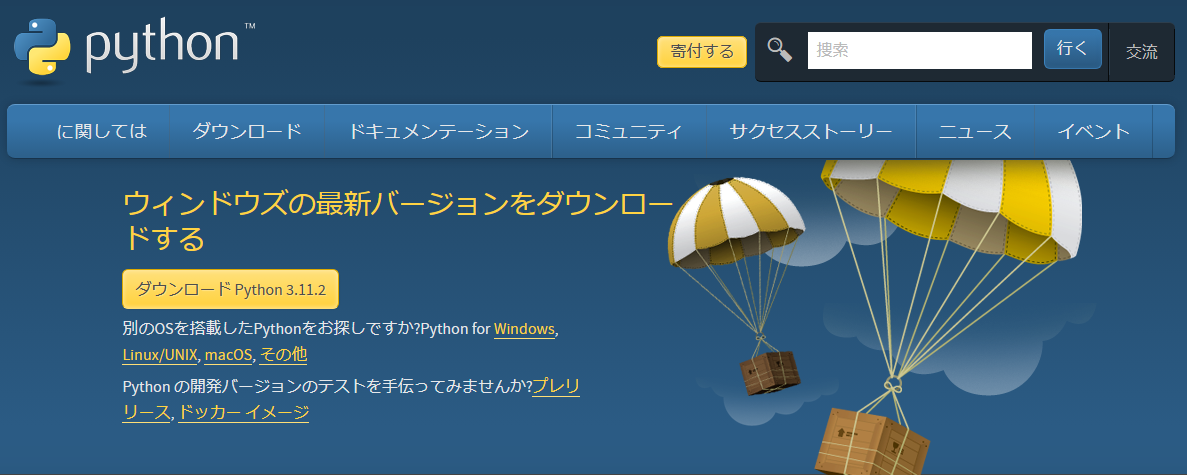Open the イベント menu

click(1093, 132)
